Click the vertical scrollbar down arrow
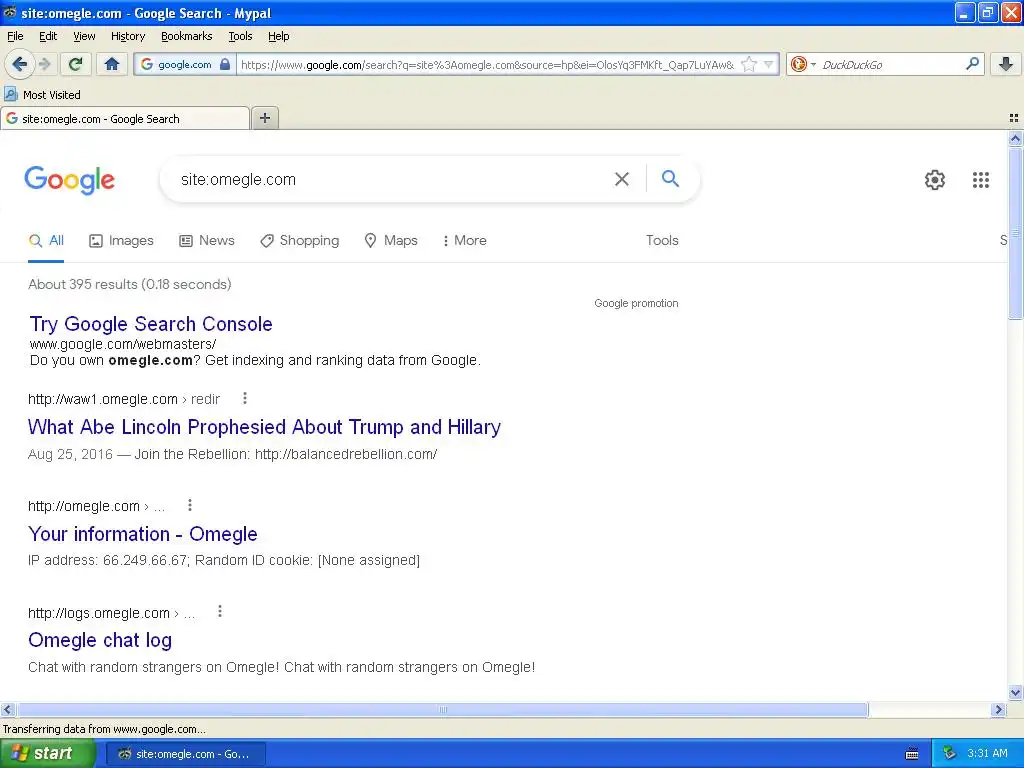Viewport: 1024px width, 768px height. 1015,693
